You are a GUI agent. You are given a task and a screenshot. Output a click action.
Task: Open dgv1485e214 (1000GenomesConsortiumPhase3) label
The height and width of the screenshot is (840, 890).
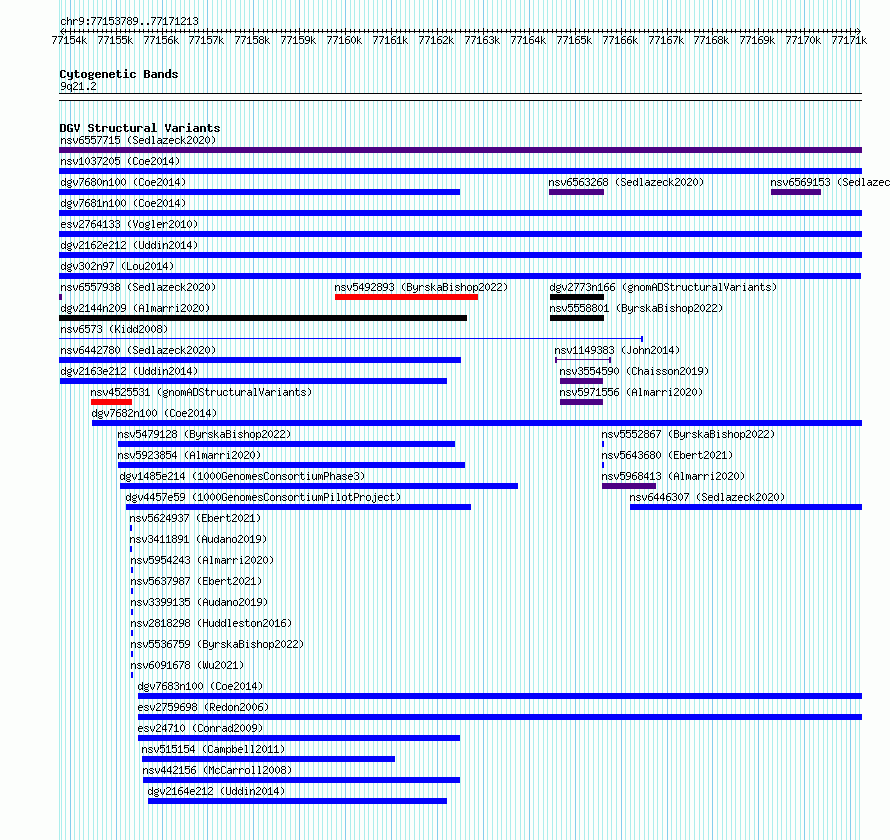242,476
